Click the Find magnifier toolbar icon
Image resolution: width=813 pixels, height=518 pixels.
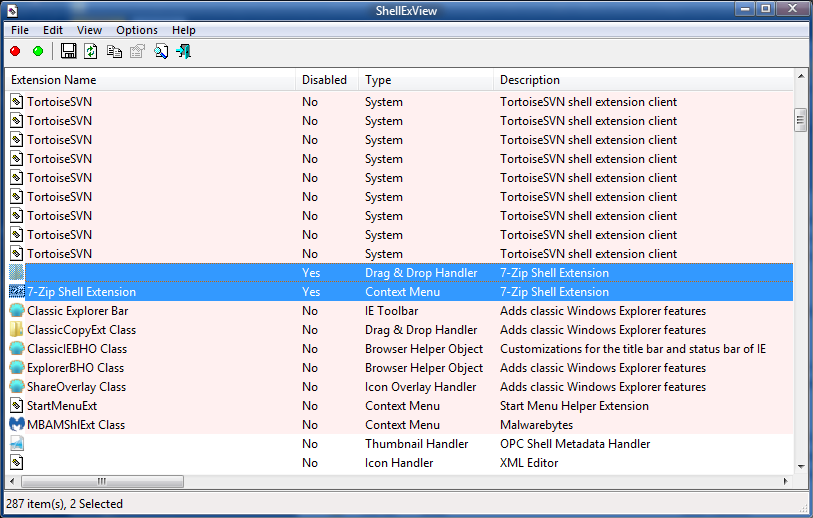[160, 51]
